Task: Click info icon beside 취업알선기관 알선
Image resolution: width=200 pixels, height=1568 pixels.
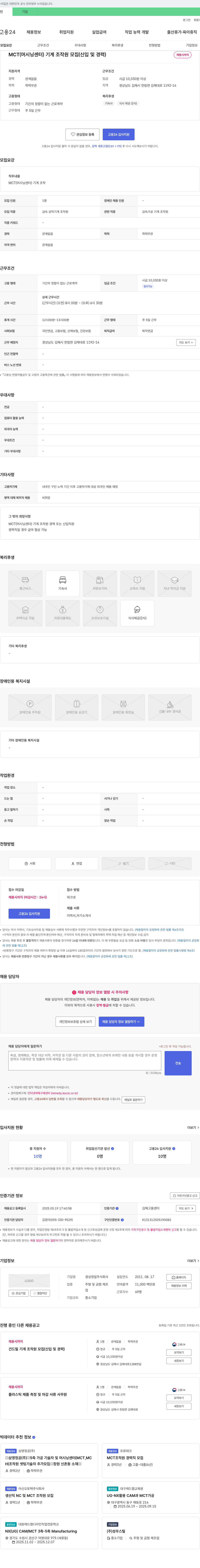Action: click(112, 1149)
